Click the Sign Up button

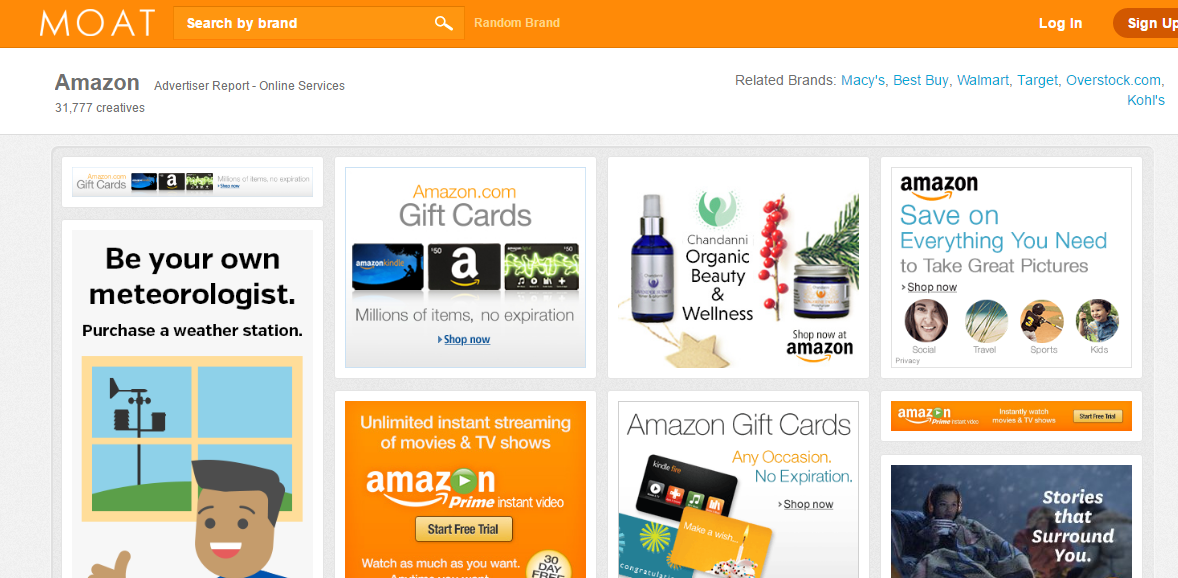coord(1146,23)
